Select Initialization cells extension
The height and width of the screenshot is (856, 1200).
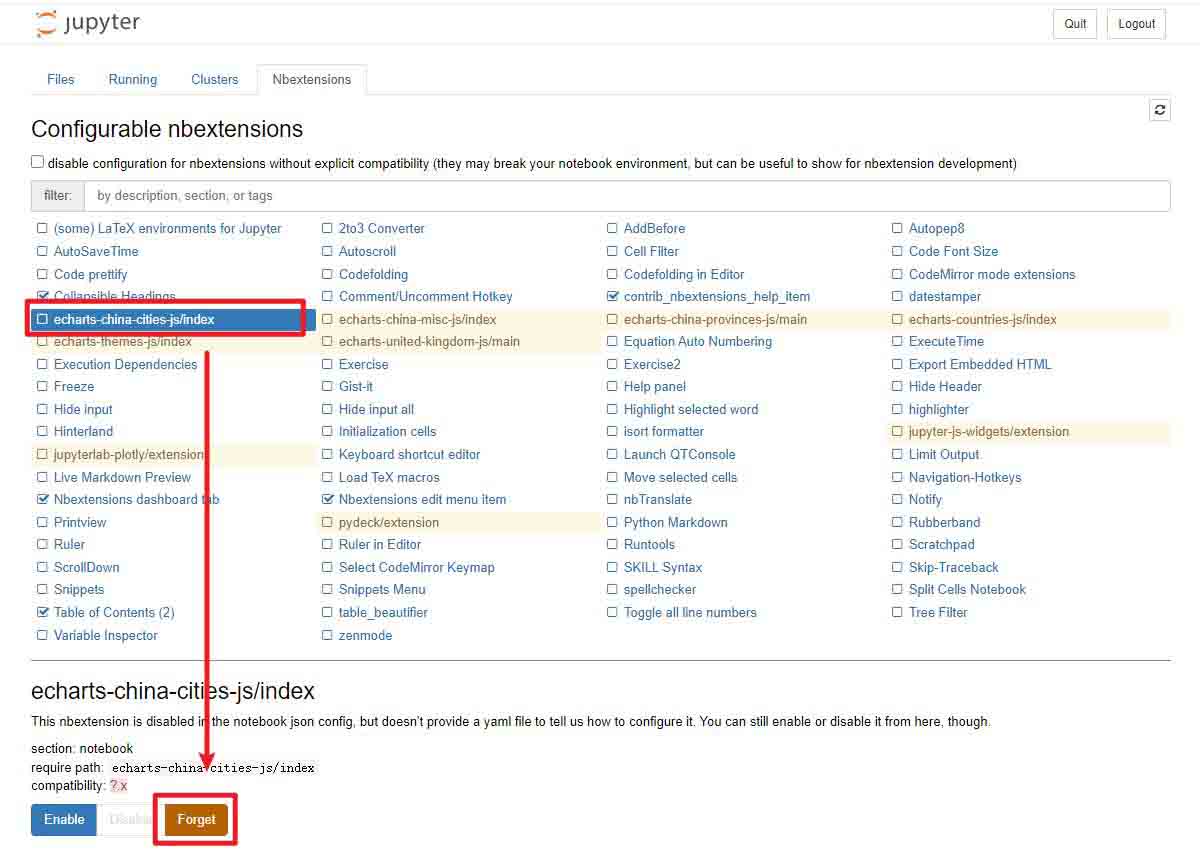click(387, 432)
